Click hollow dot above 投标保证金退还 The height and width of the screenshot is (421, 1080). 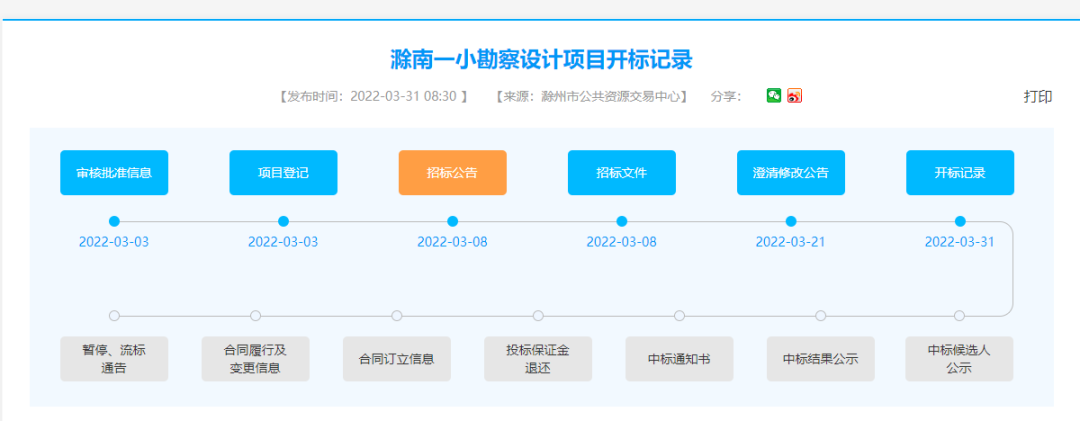click(538, 316)
